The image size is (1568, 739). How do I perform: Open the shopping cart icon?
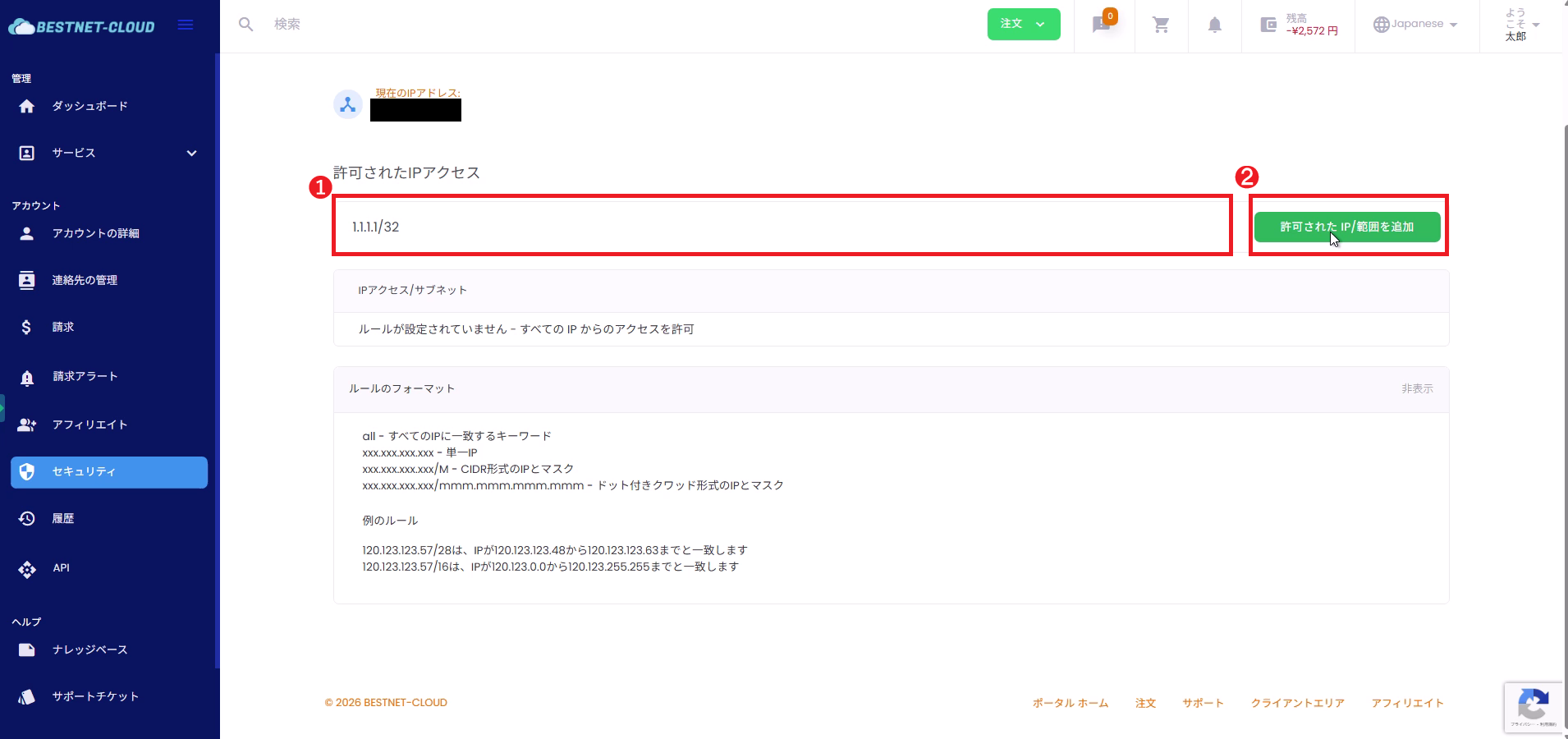[1161, 25]
